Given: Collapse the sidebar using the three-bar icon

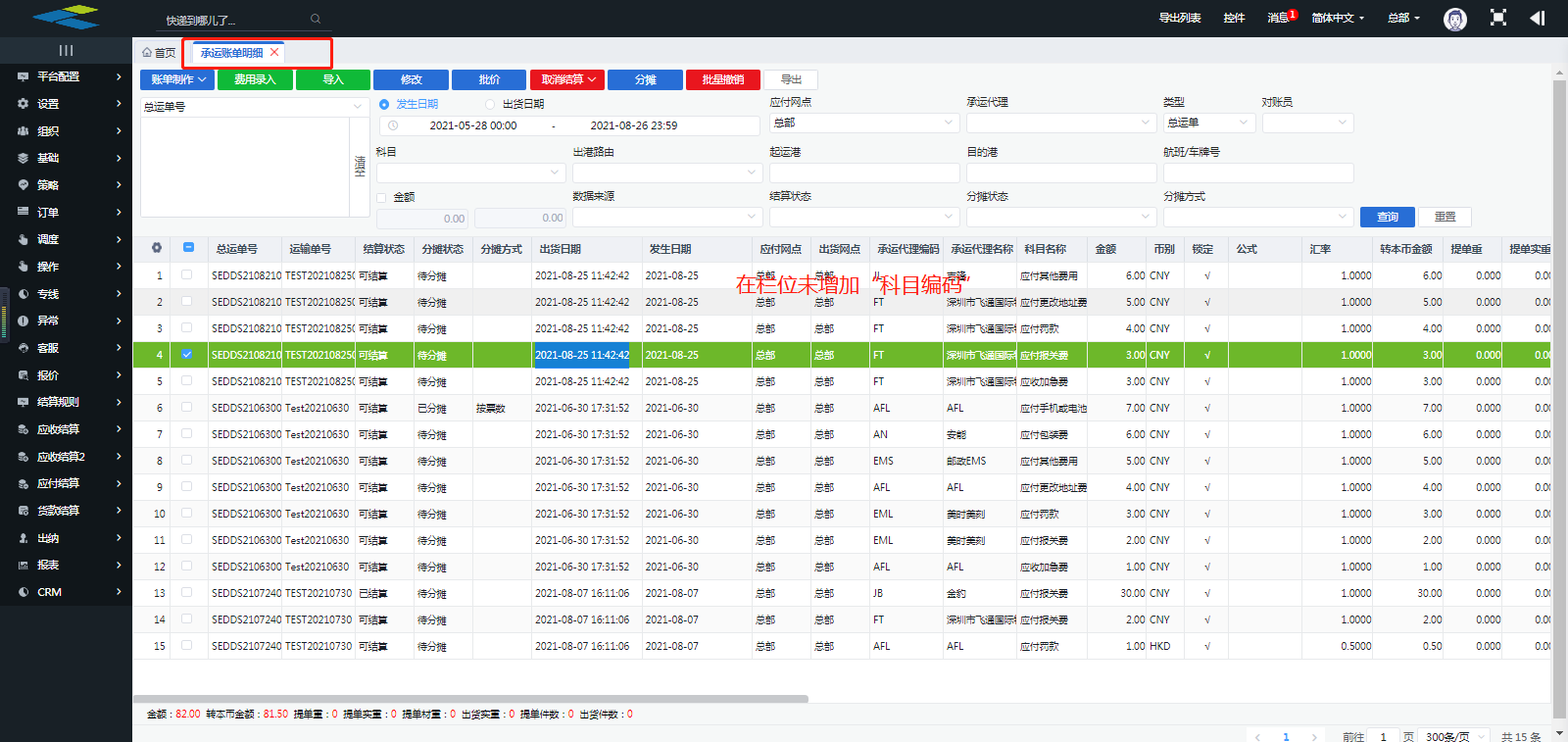Looking at the screenshot, I should (x=66, y=50).
